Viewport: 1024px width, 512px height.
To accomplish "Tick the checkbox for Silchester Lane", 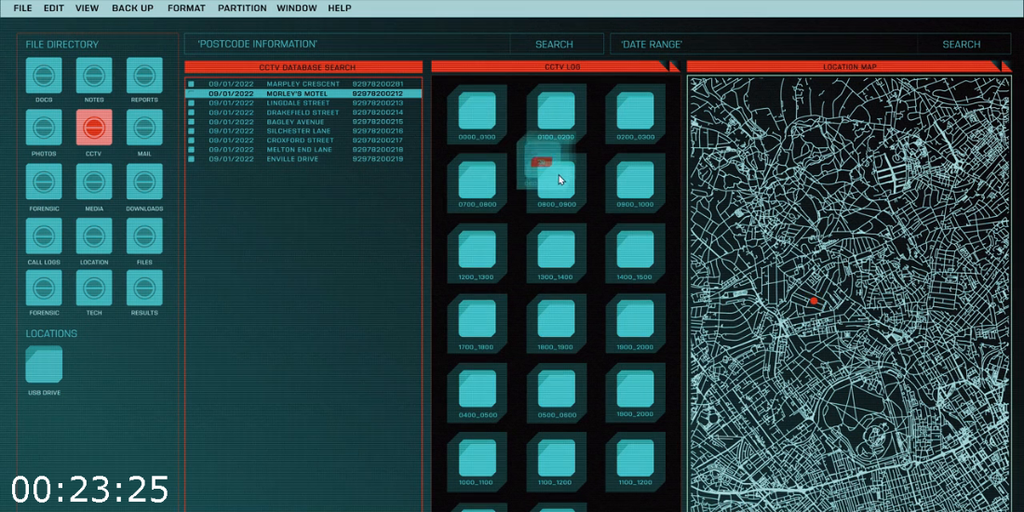I will pyautogui.click(x=191, y=131).
